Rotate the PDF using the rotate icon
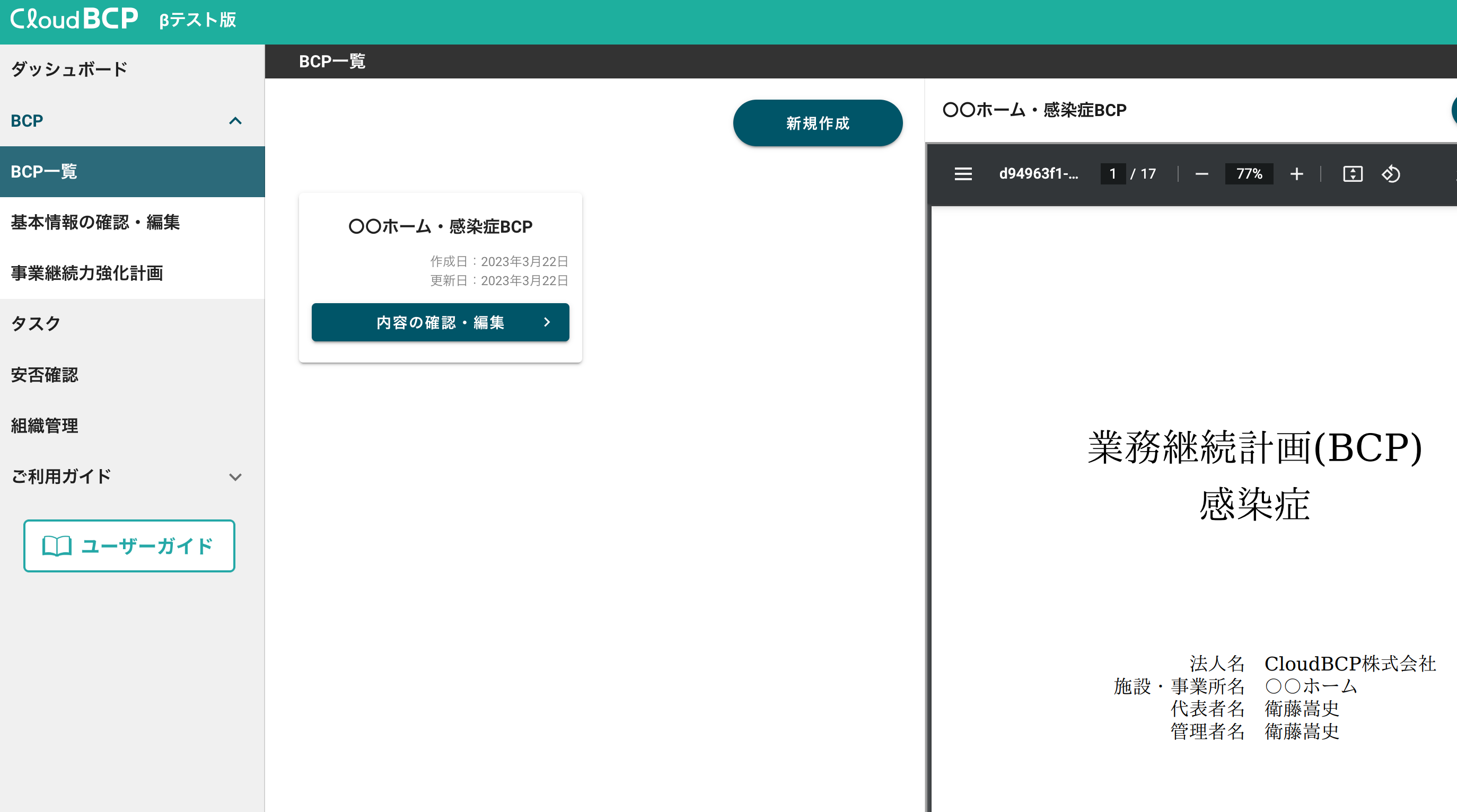 (x=1391, y=174)
